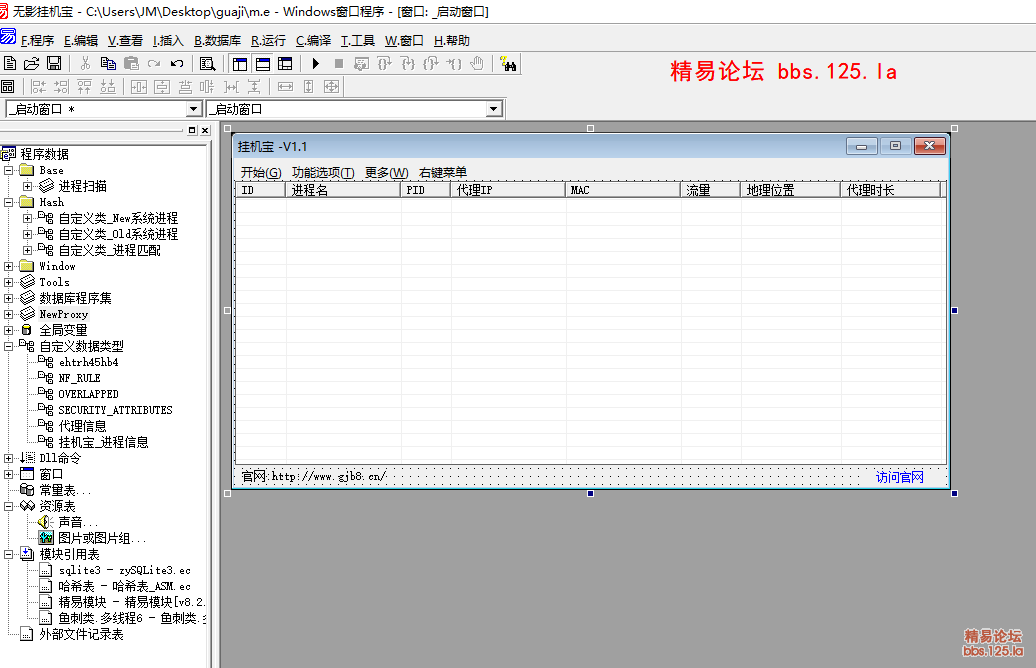Click the hand breakpoint icon

click(476, 63)
